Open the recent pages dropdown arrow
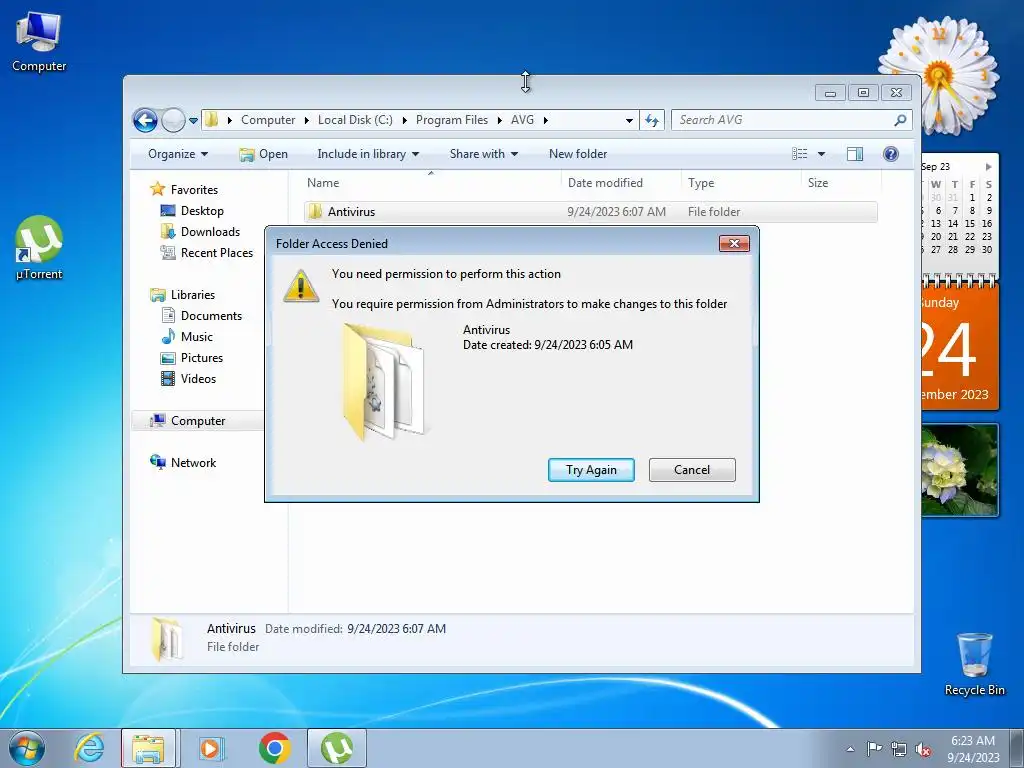Screen dimensions: 1024x768 (193, 121)
